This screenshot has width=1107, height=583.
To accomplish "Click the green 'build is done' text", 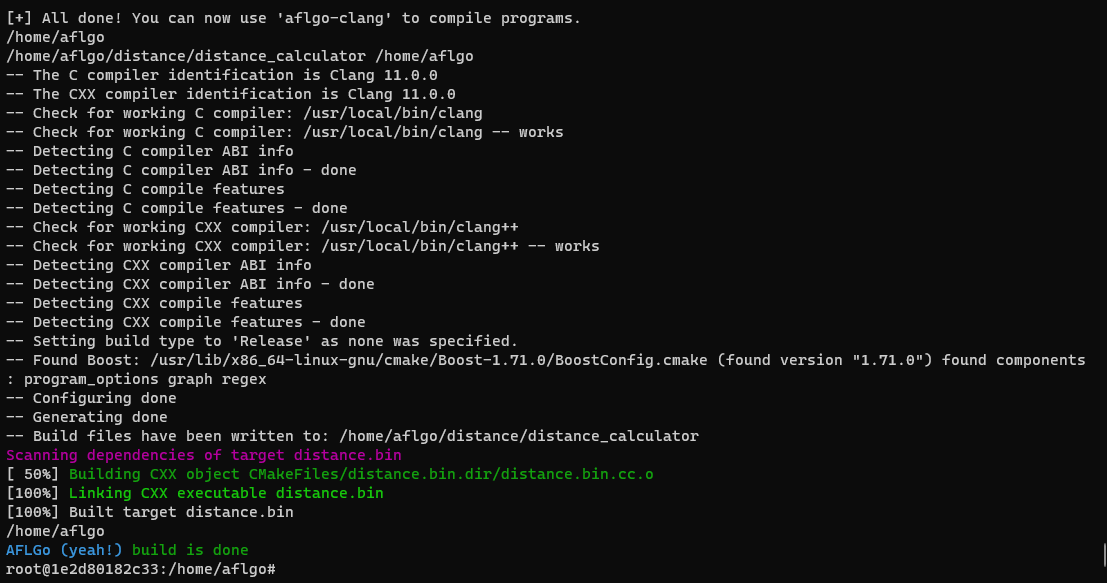I will tap(190, 550).
